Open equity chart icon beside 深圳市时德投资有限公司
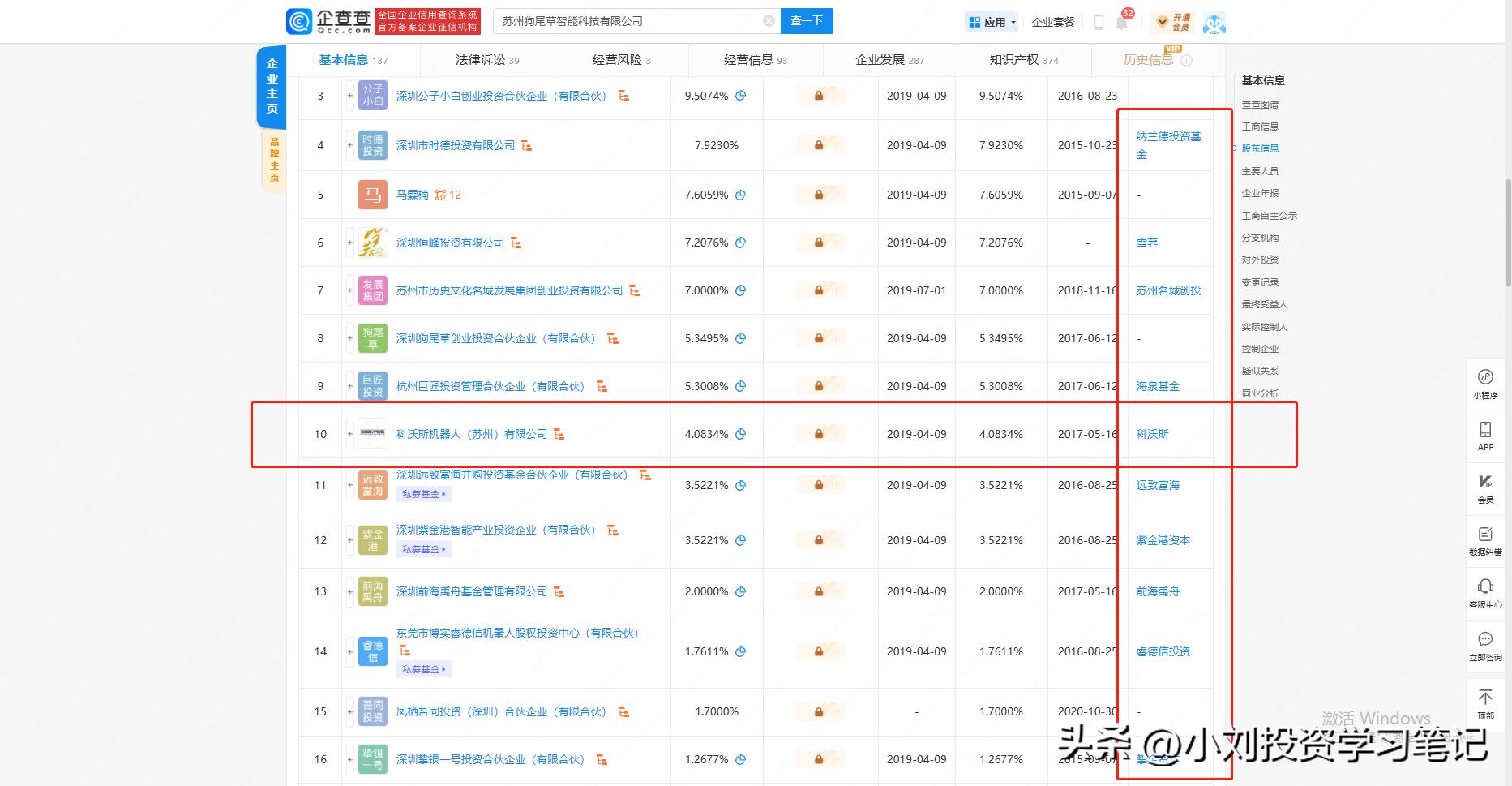This screenshot has width=1512, height=786. pos(527,145)
